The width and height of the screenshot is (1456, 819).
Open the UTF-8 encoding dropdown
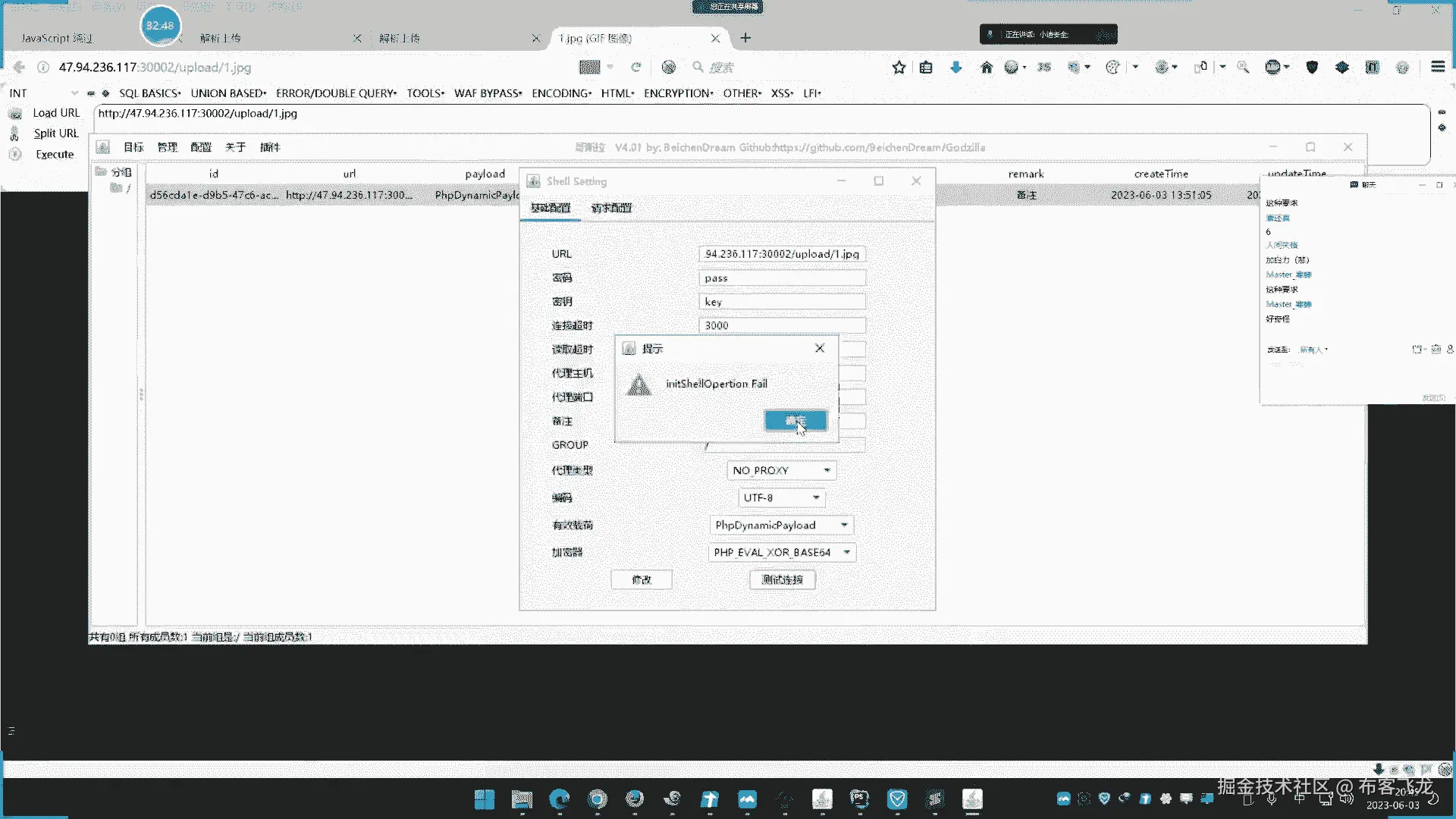tap(816, 498)
